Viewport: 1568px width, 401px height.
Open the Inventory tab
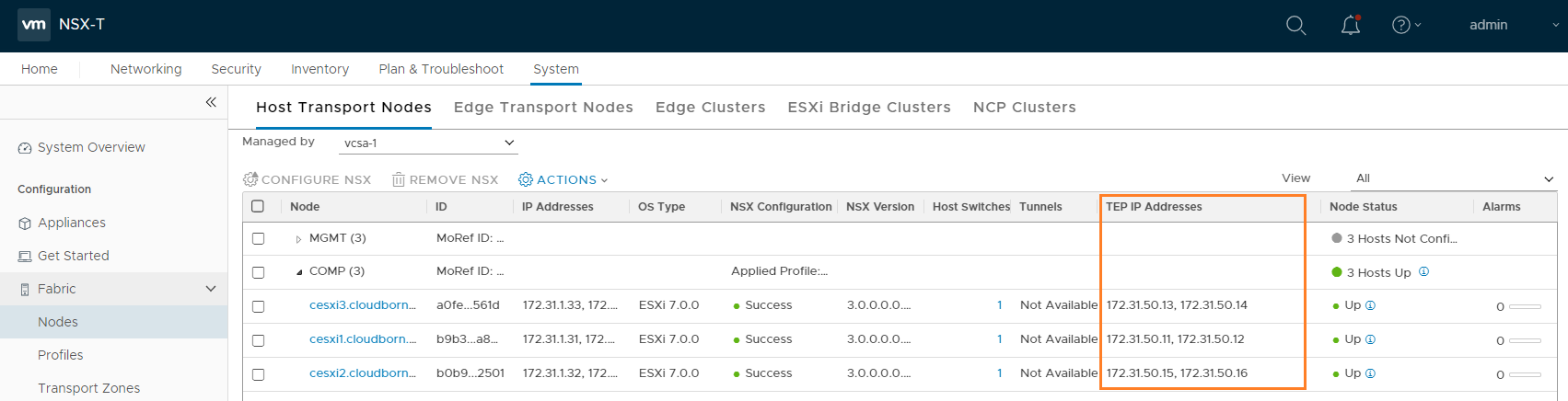click(x=320, y=69)
